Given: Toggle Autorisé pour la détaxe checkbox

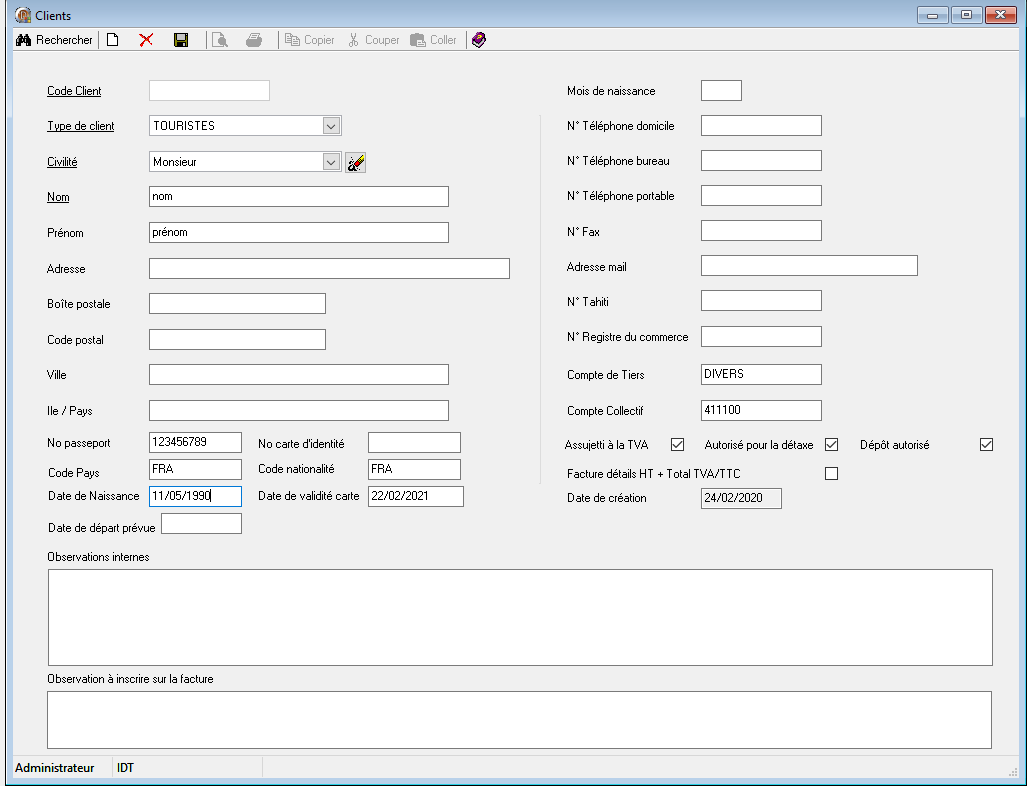Looking at the screenshot, I should point(830,444).
